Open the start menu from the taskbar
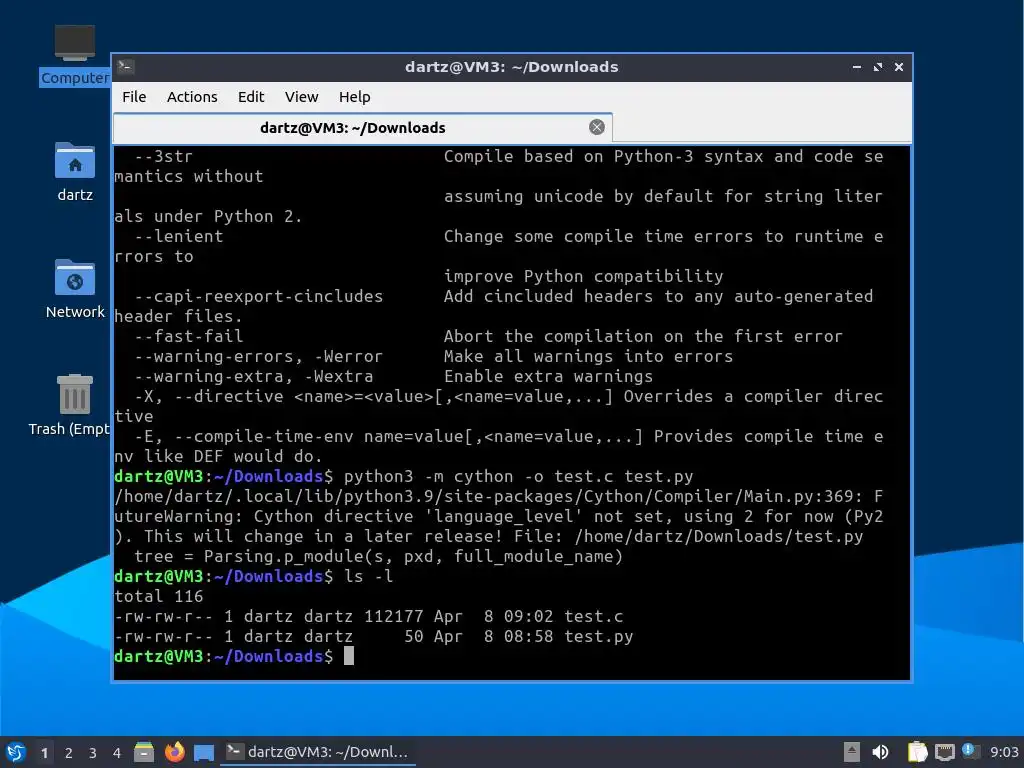The width and height of the screenshot is (1024, 768). (15, 752)
